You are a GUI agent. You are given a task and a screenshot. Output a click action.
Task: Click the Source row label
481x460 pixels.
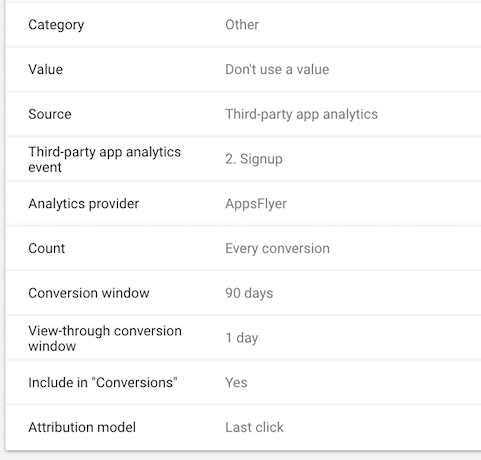[50, 114]
